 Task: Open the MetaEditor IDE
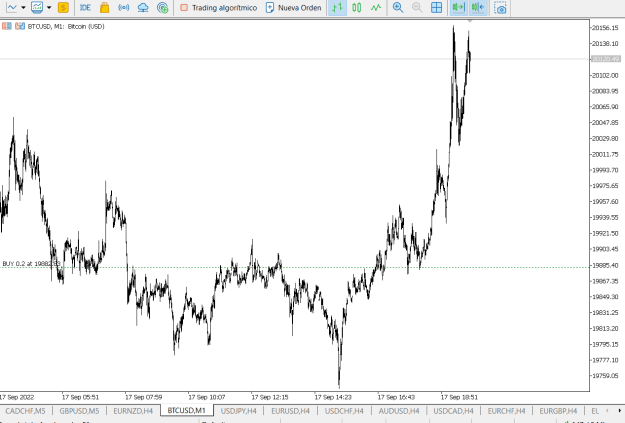85,7
